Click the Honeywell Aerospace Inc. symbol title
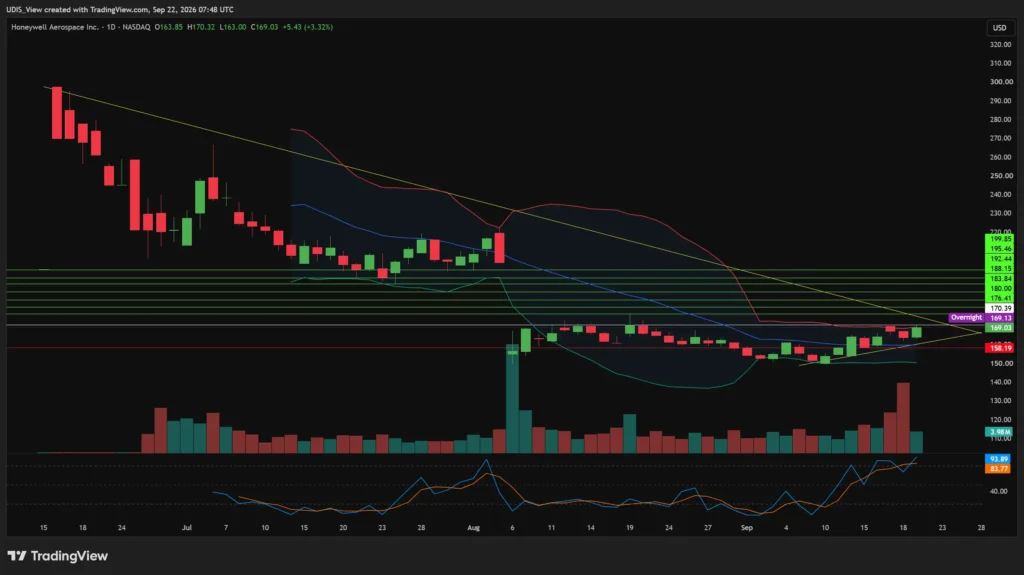 click(x=55, y=27)
